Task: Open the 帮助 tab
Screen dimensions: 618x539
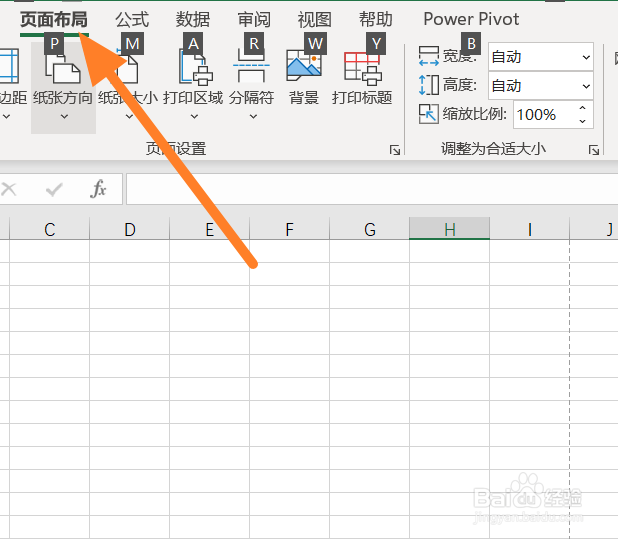Action: (375, 19)
